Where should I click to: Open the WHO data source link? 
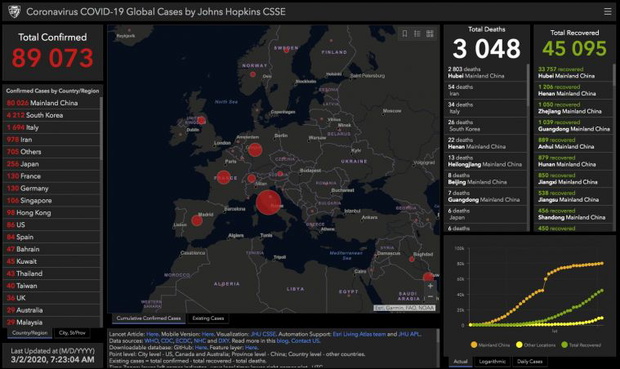point(151,341)
